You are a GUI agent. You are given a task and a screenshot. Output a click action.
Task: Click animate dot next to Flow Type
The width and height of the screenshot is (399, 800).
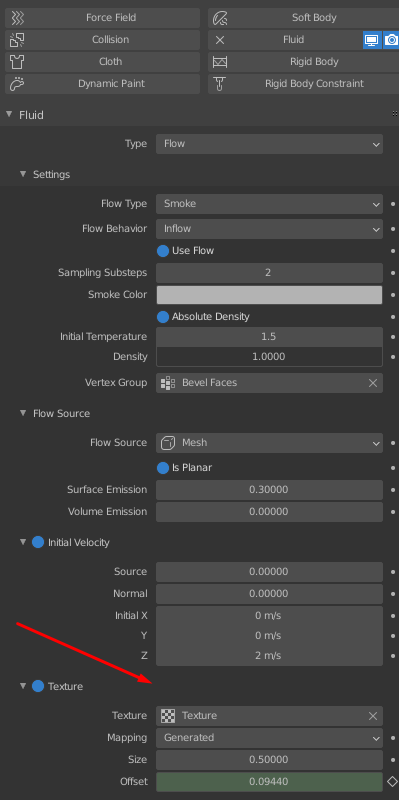(x=392, y=204)
